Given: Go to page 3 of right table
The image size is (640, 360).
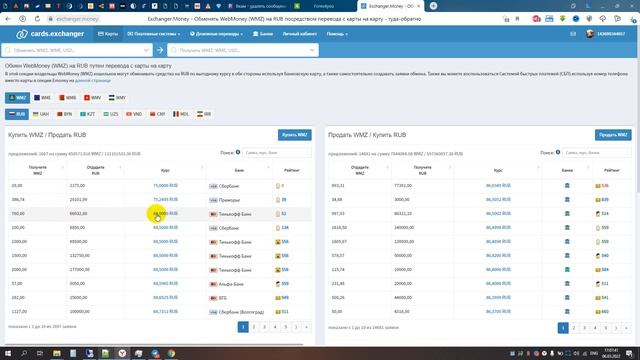Looking at the screenshot, I should pyautogui.click(x=584, y=328).
